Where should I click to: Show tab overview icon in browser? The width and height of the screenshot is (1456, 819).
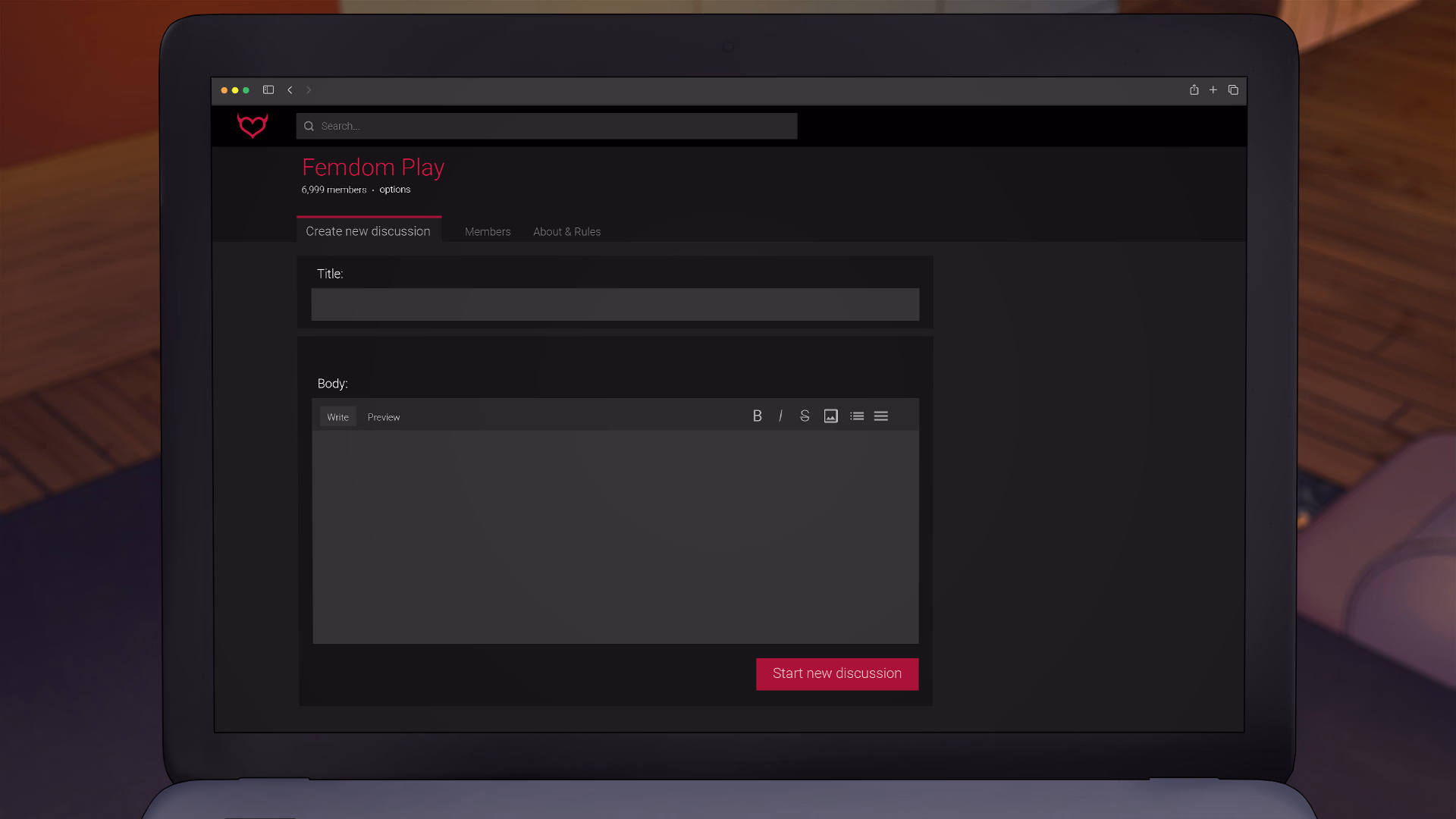click(x=1233, y=89)
